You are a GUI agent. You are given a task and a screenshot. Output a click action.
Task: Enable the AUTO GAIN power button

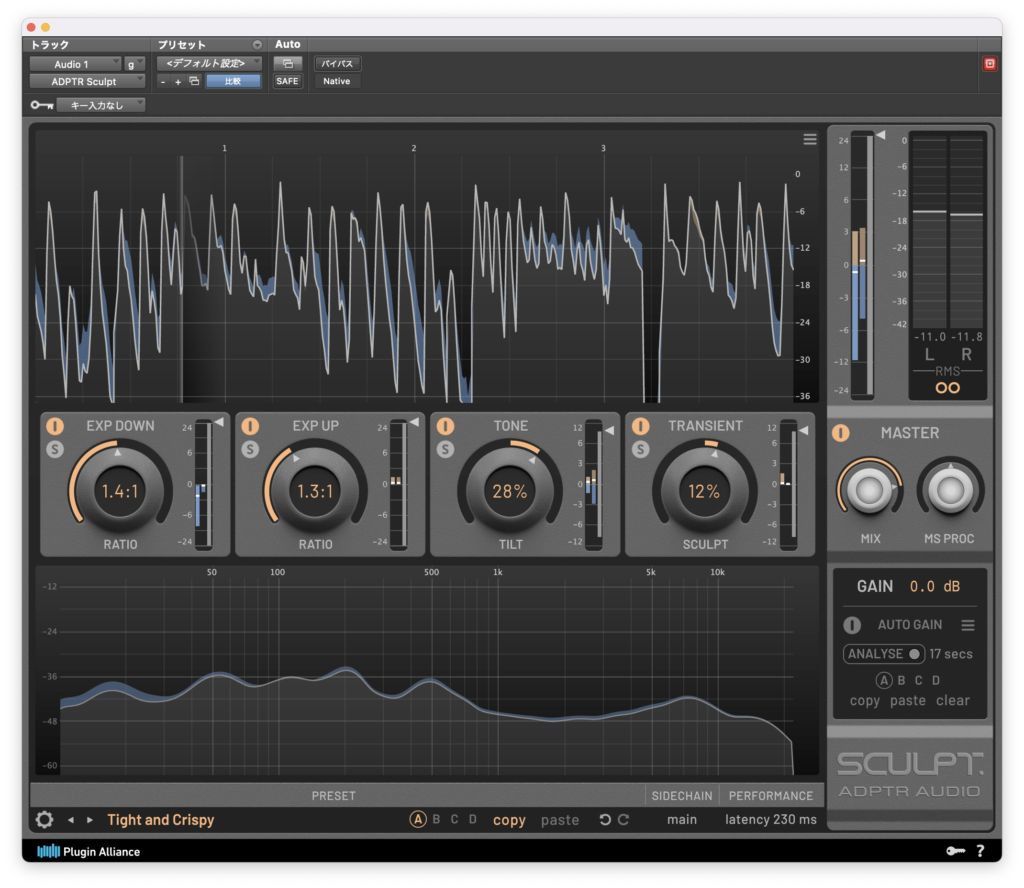tap(852, 626)
